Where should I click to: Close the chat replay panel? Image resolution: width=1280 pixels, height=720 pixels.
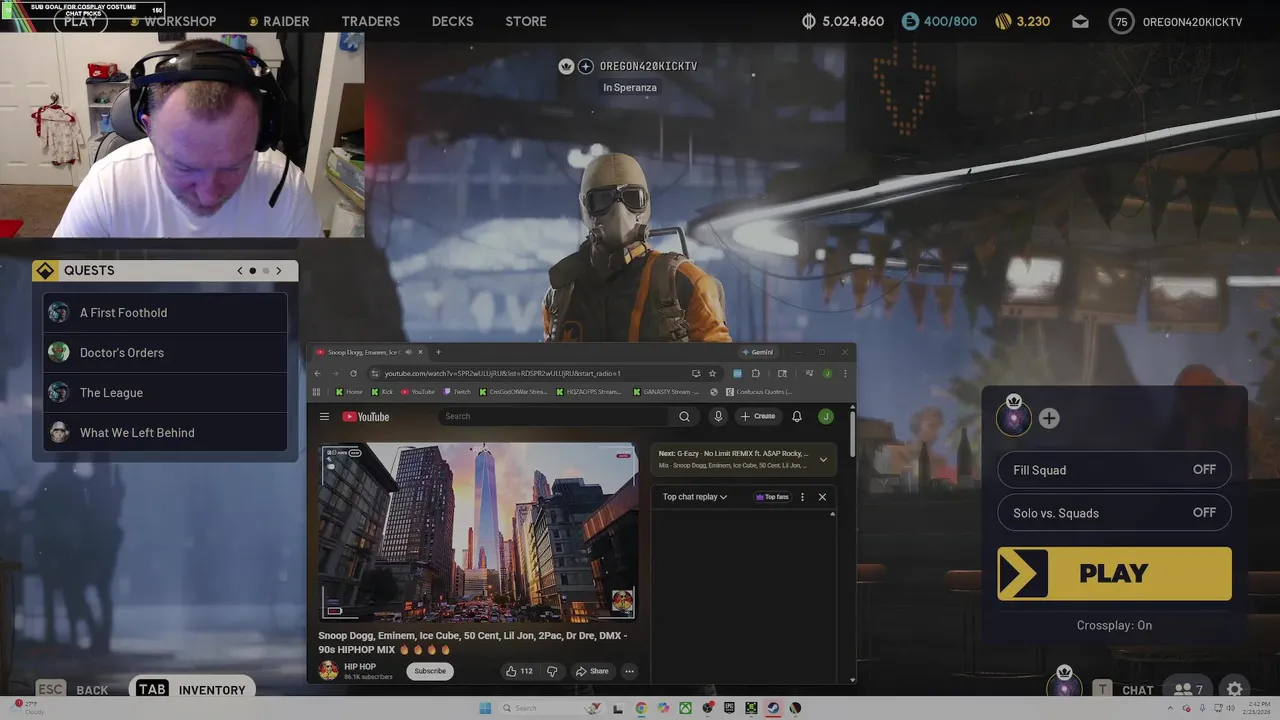(x=822, y=497)
